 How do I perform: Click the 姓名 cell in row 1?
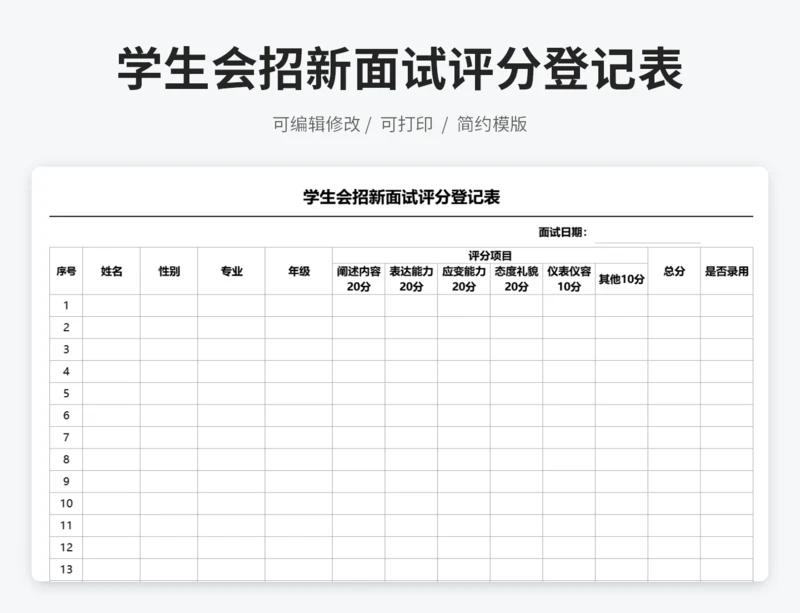tap(111, 305)
